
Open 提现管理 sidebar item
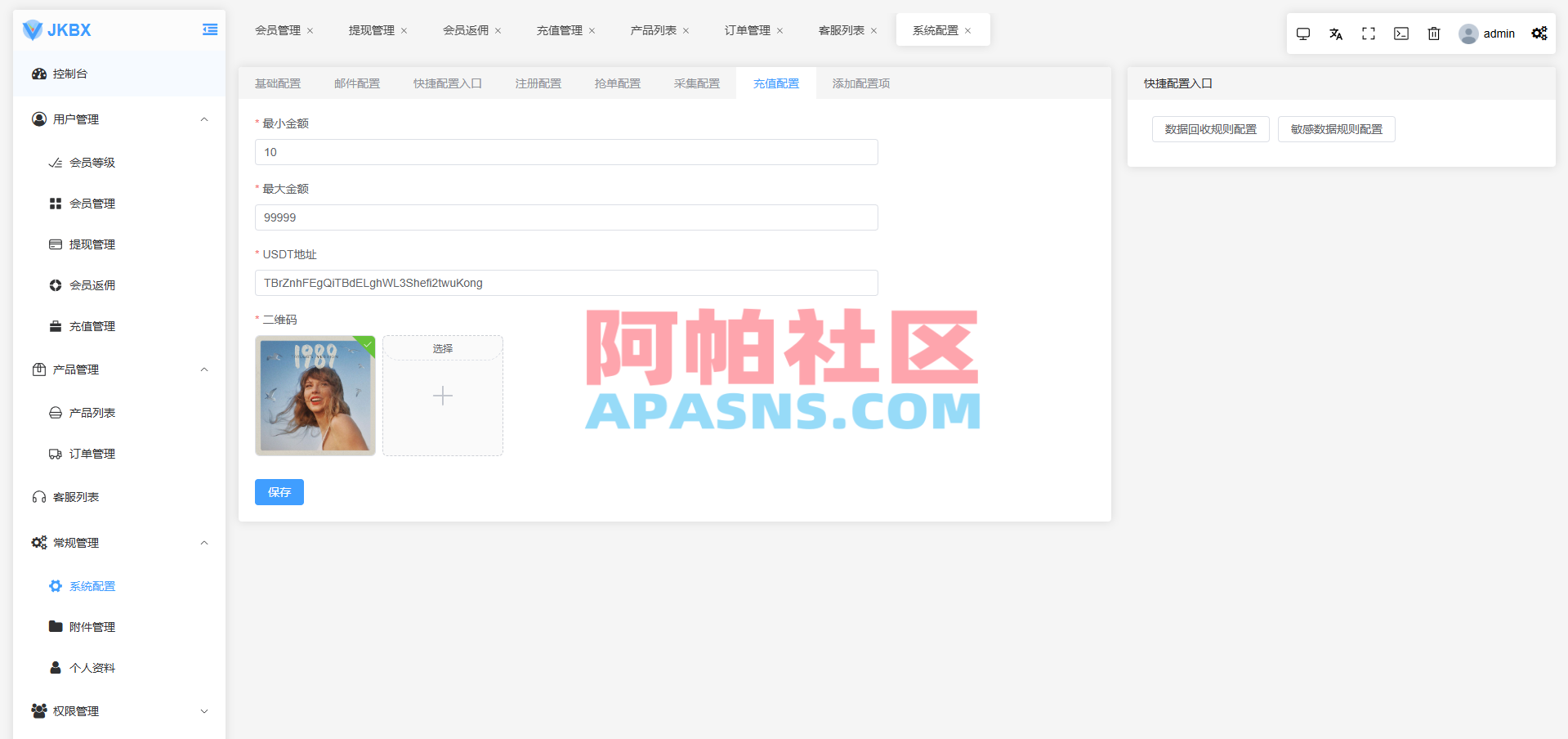[119, 244]
